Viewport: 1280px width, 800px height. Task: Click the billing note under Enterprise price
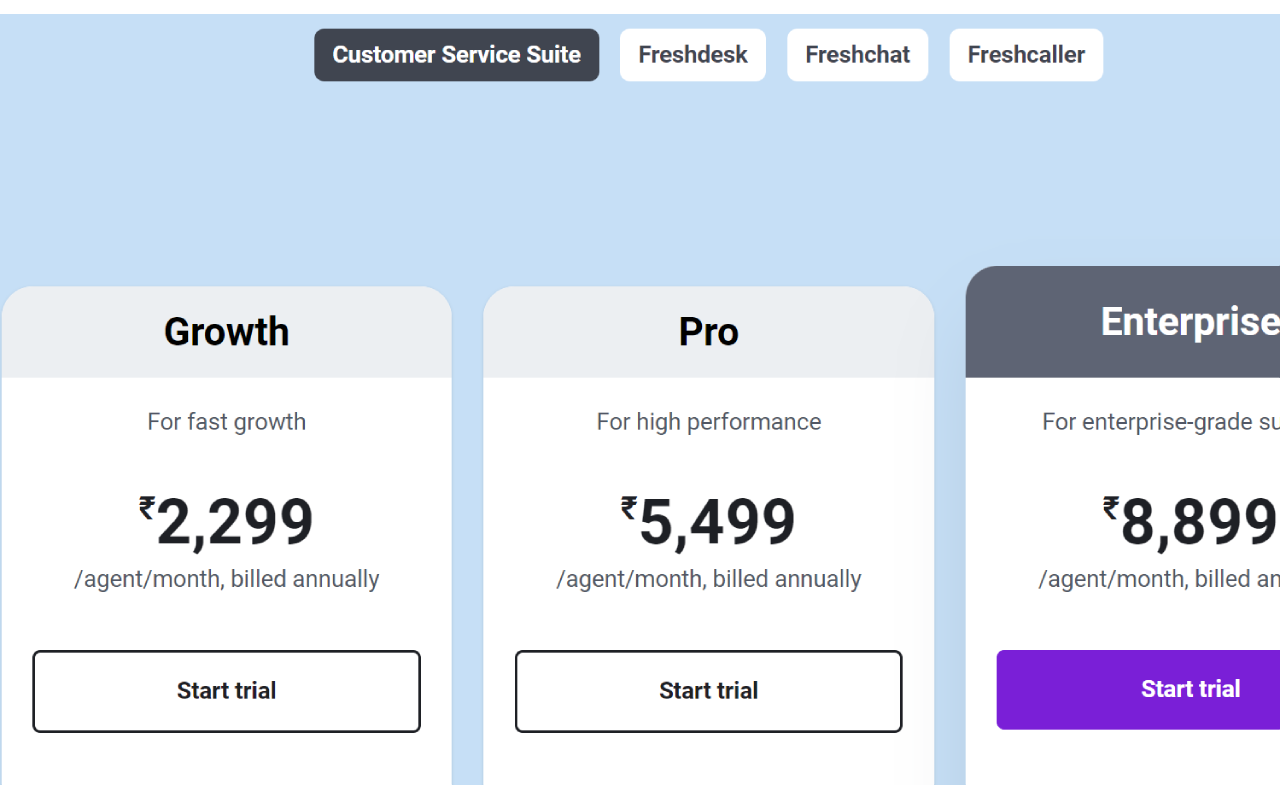(1160, 579)
